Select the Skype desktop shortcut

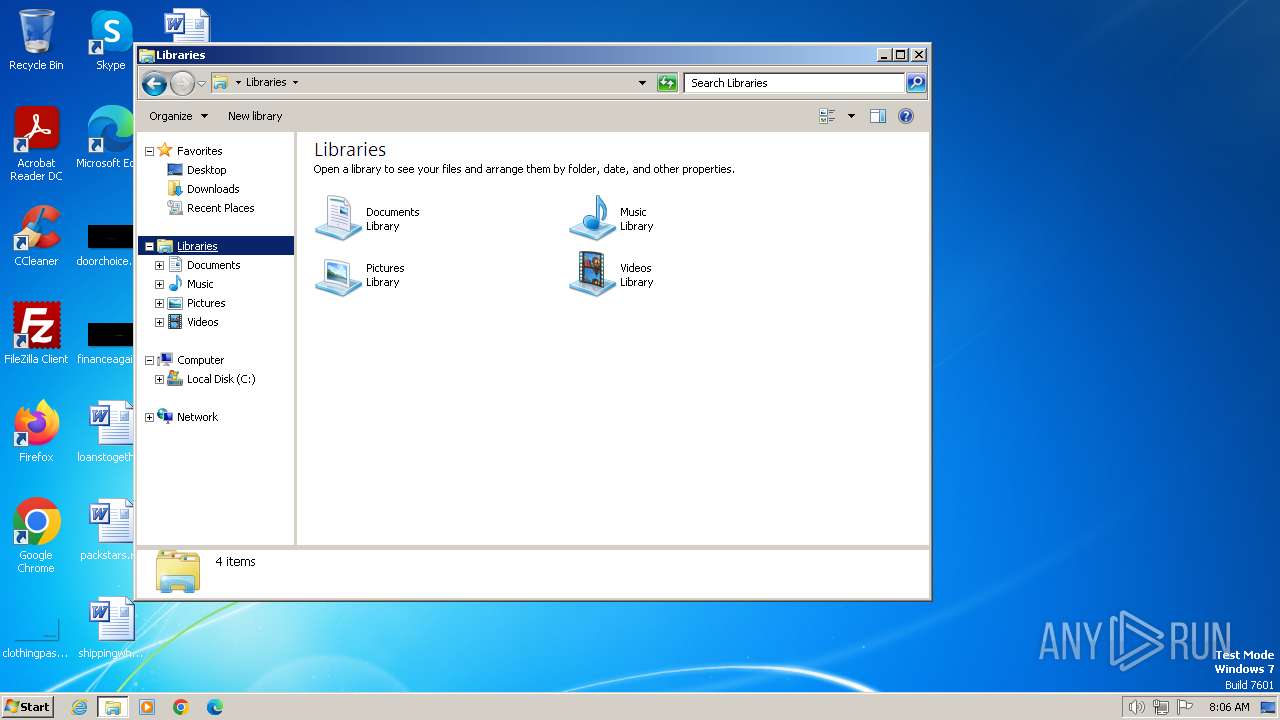click(x=111, y=40)
